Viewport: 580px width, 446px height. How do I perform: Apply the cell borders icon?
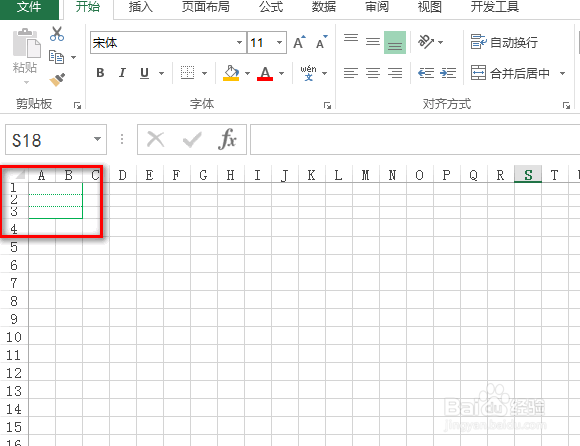click(x=188, y=72)
